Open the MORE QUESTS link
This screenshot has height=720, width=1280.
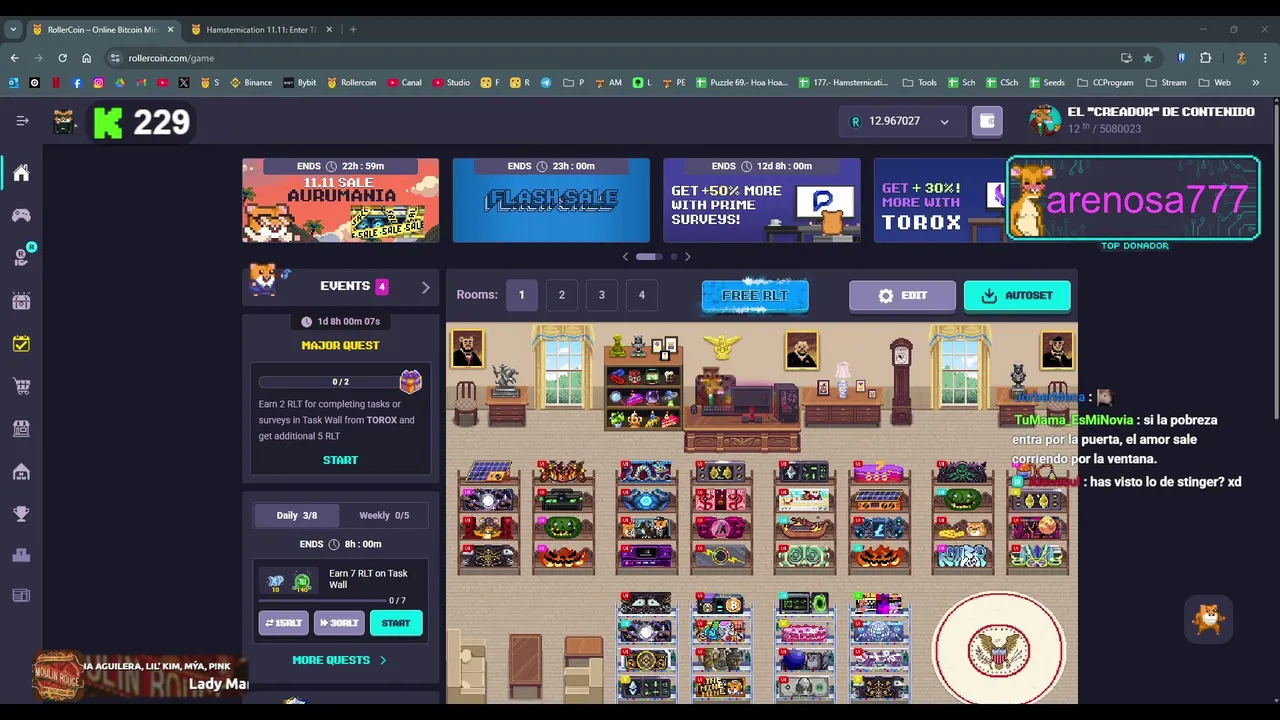pos(339,660)
